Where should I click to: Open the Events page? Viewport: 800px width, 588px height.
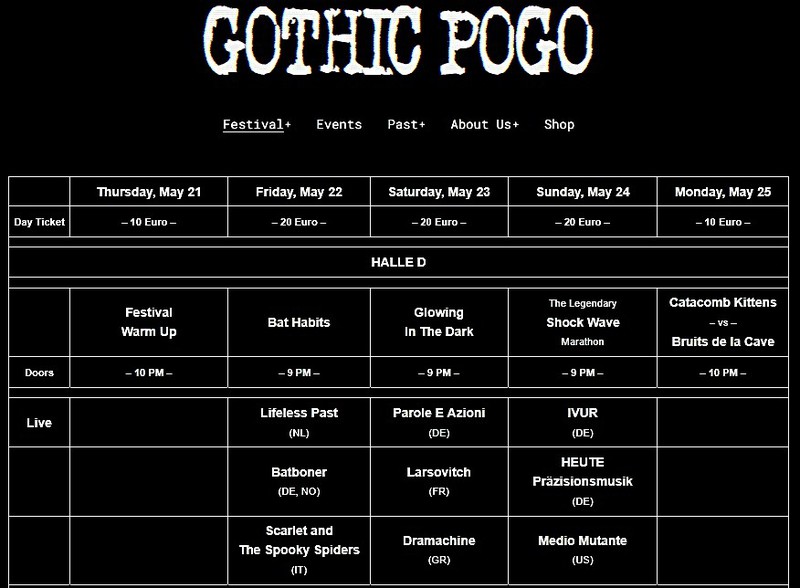click(339, 125)
